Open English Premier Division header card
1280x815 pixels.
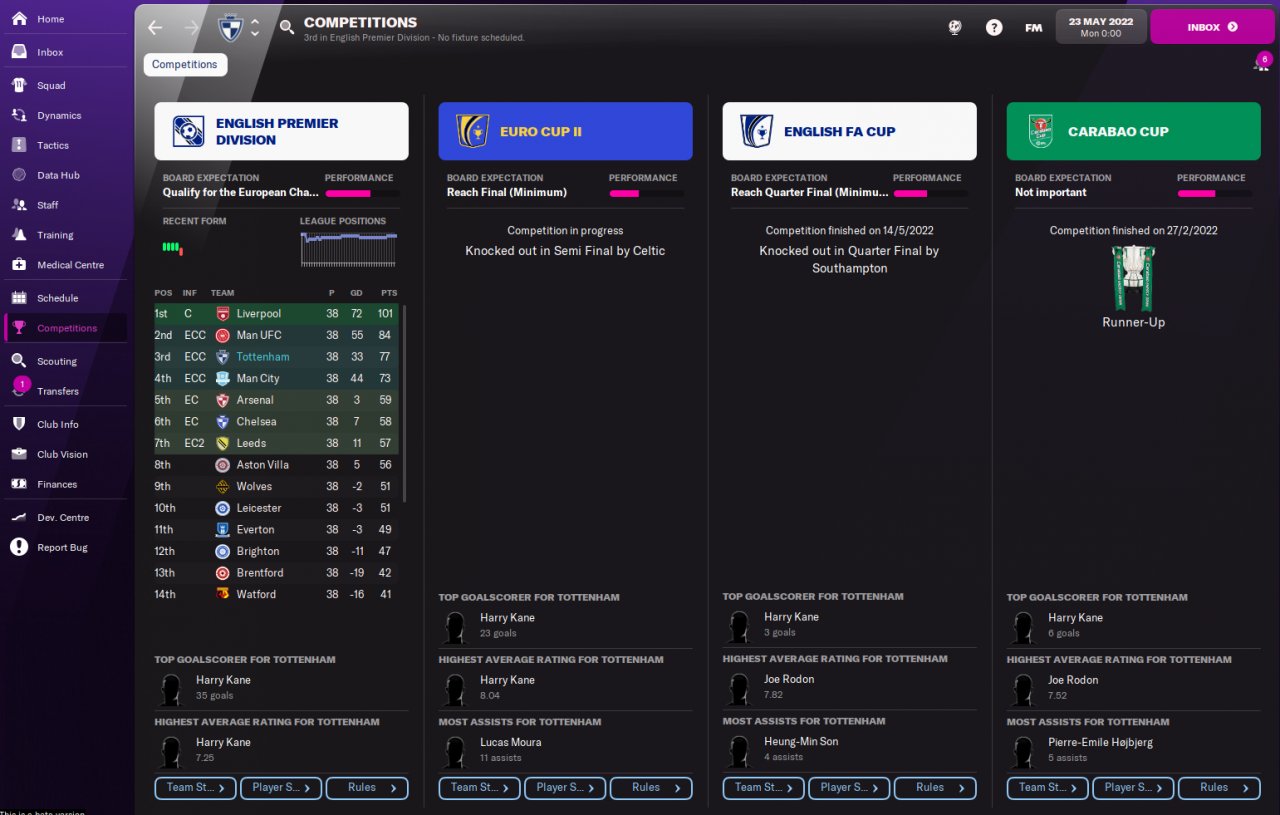[x=281, y=131]
